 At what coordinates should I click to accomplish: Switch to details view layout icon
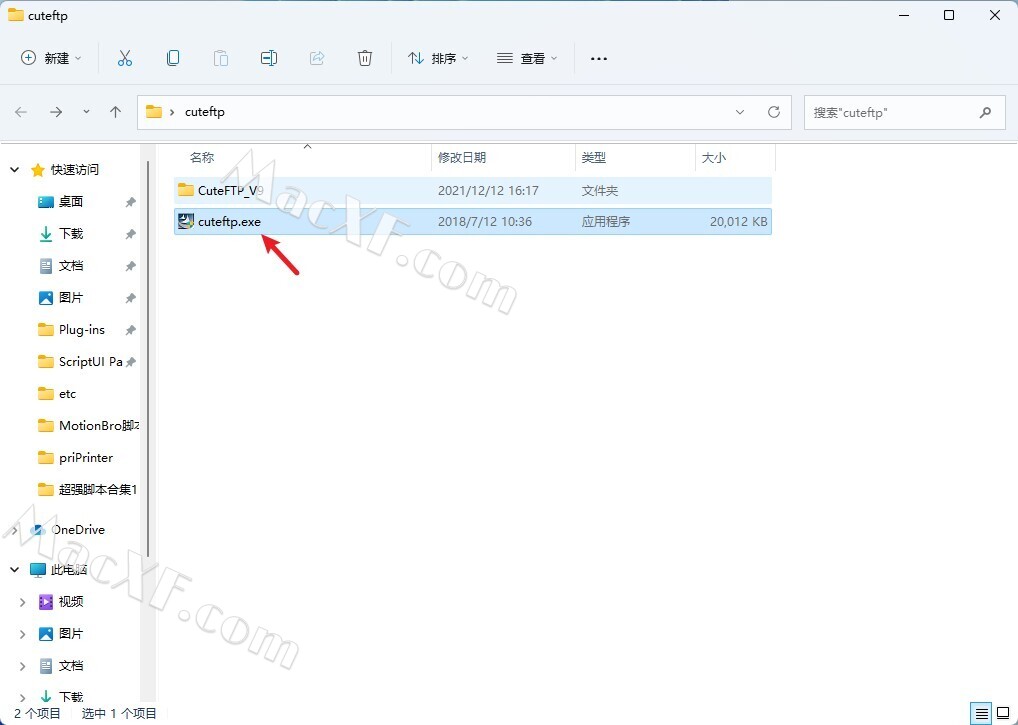click(x=982, y=713)
